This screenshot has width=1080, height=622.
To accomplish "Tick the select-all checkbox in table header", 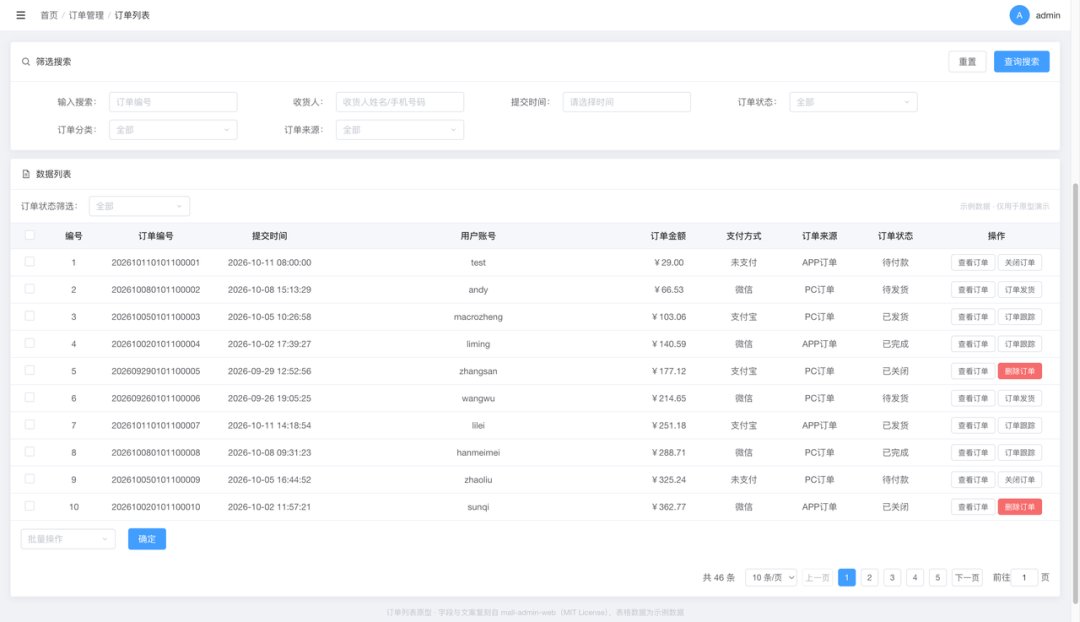I will [30, 235].
